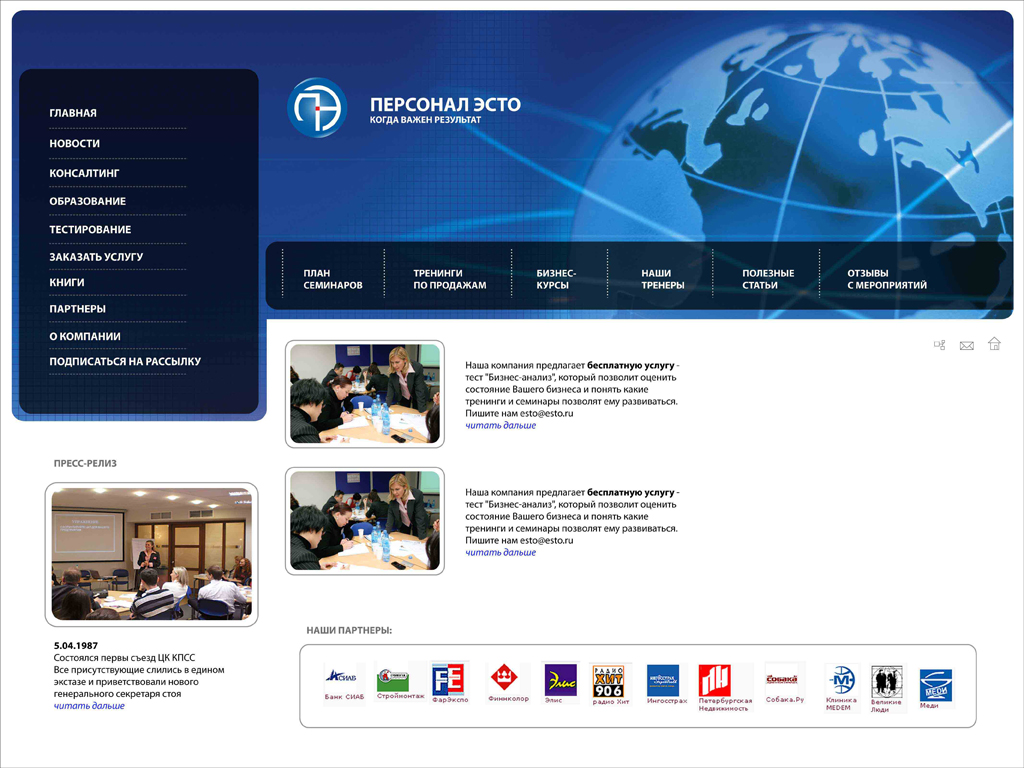
Task: Open Полезные статьи tab
Action: (768, 279)
